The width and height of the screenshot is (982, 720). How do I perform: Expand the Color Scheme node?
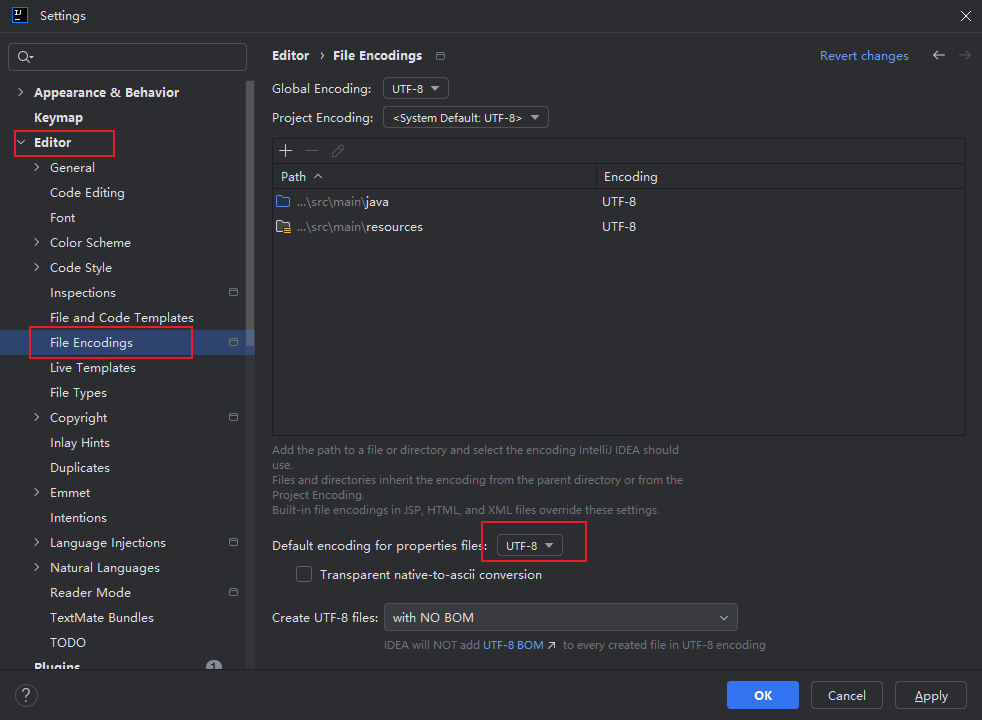click(36, 242)
